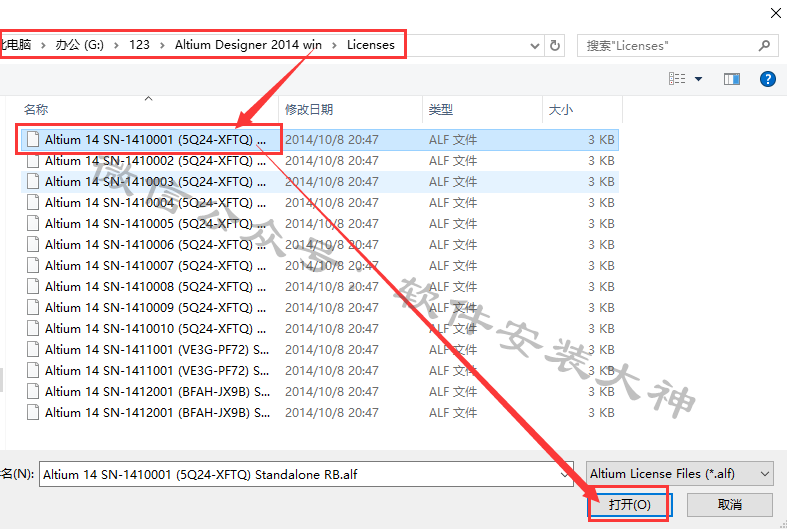The image size is (787, 529).
Task: Click the file icon of Altium 14 SN-1410010
Action: pos(33,329)
